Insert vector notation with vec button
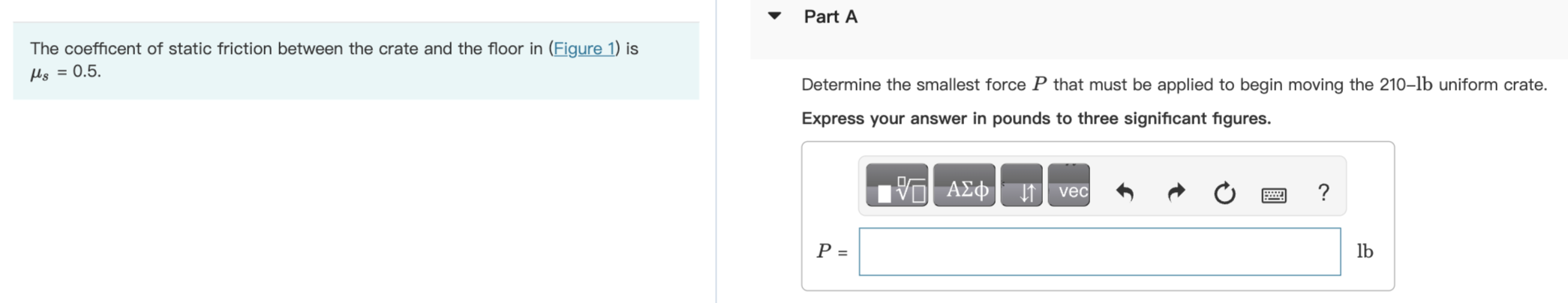Viewport: 1568px width, 303px height. 1069,185
